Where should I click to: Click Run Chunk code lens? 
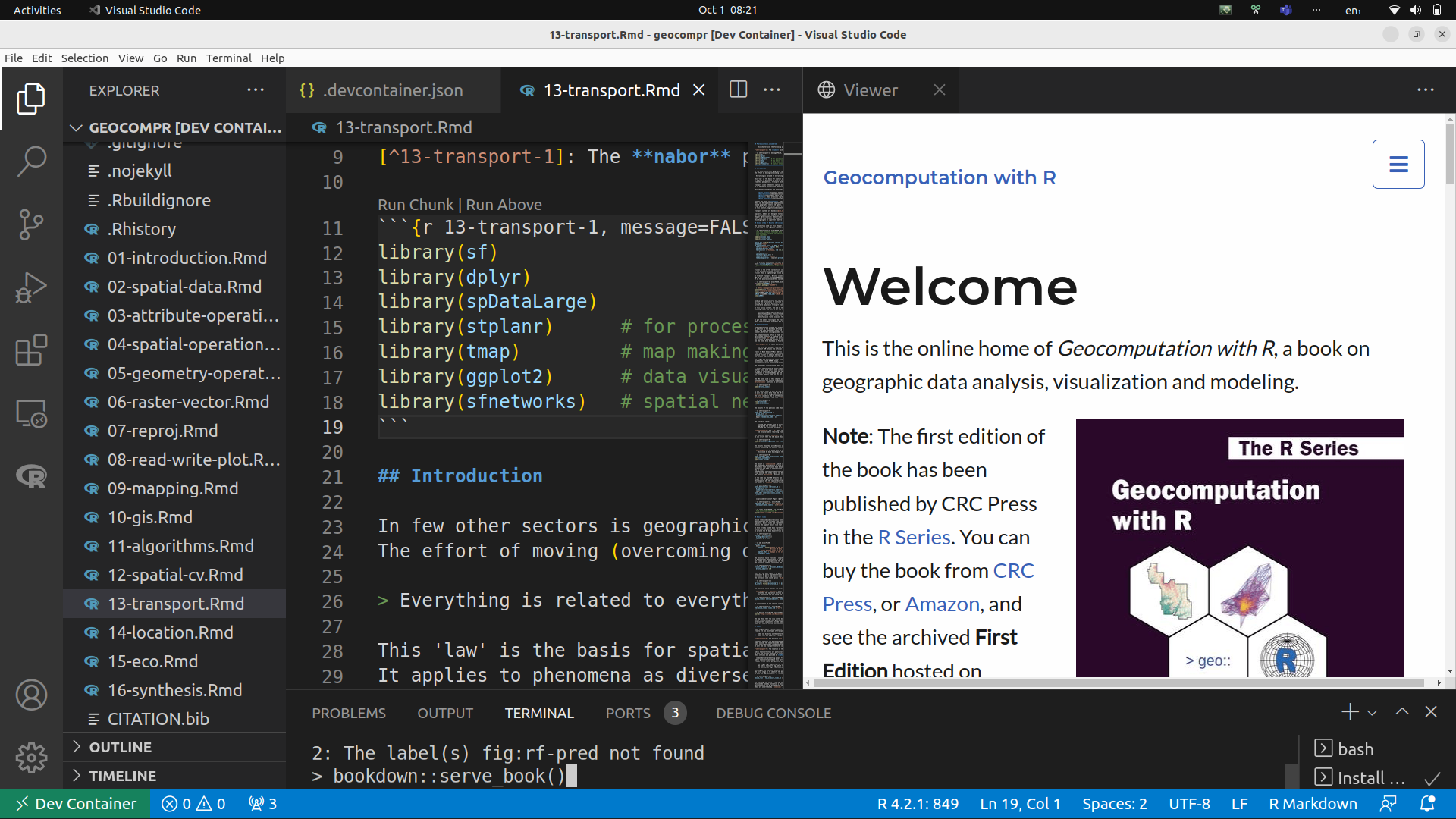416,205
